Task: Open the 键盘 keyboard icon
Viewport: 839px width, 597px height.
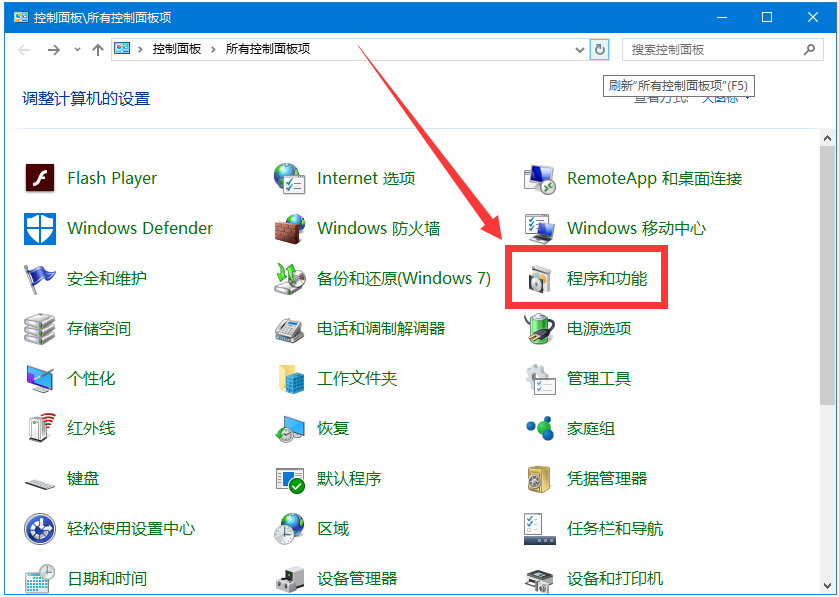Action: tap(40, 483)
